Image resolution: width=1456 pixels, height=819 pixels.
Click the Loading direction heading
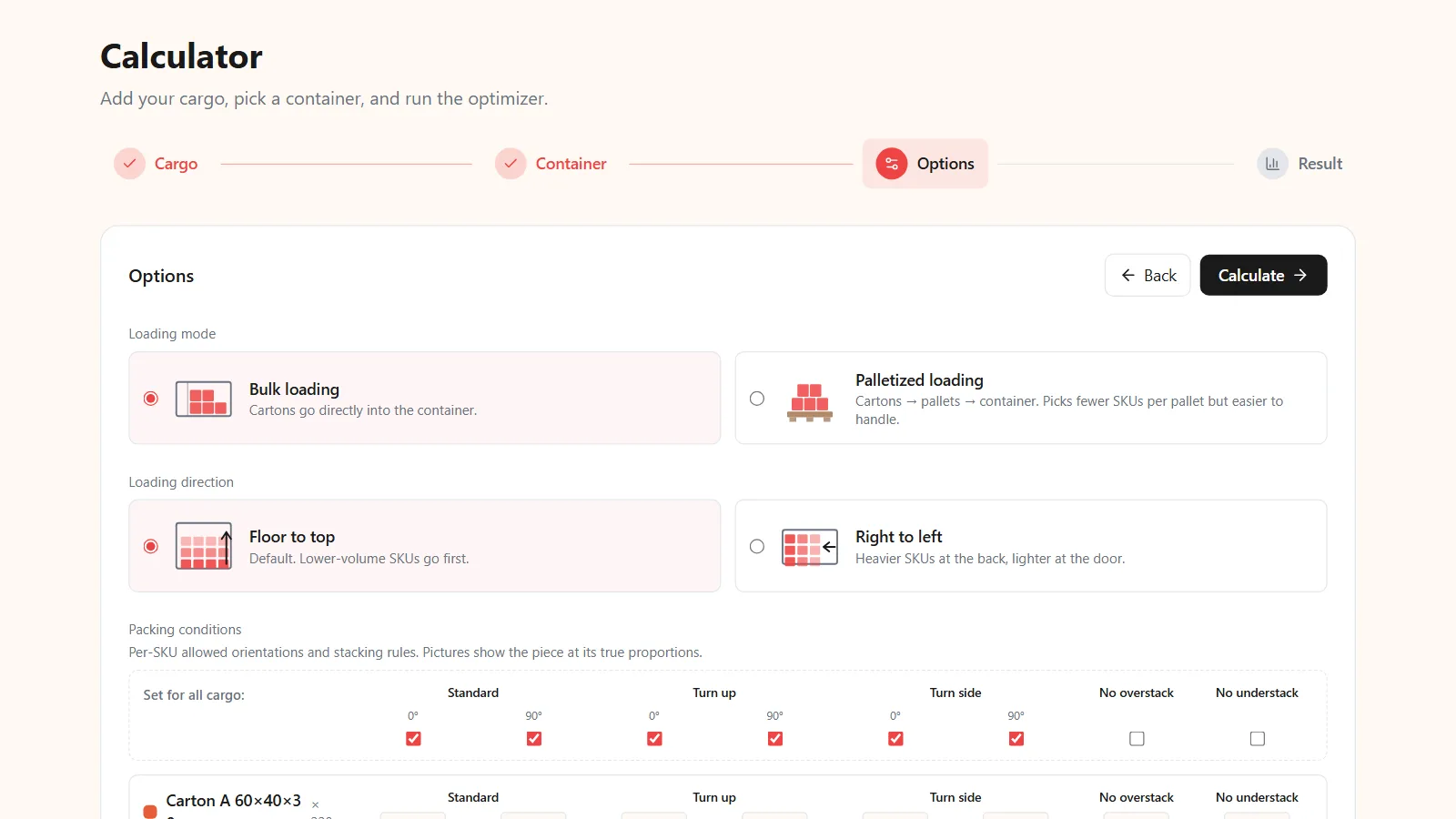point(181,482)
